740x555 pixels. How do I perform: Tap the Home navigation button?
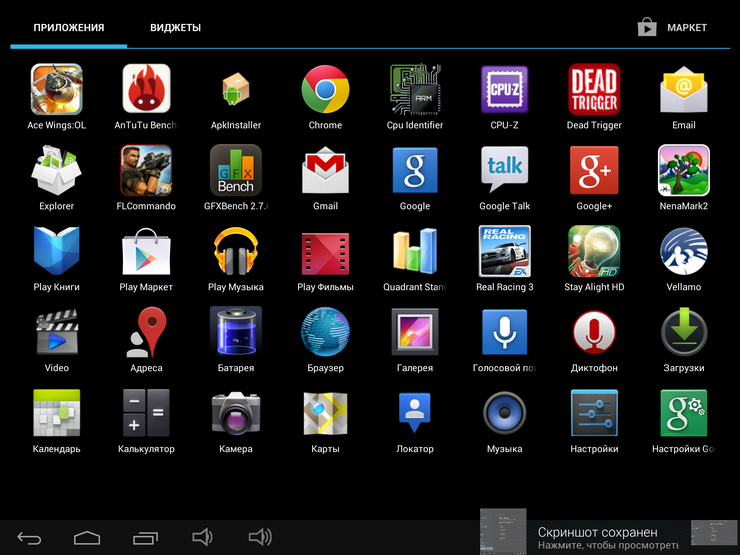[x=87, y=538]
